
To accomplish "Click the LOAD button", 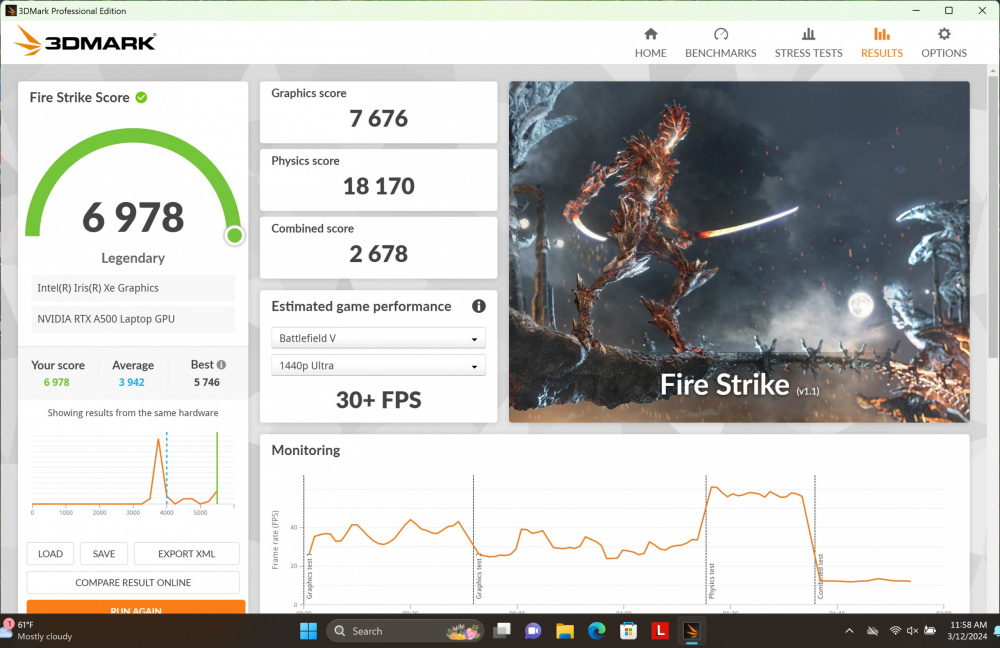I will click(50, 554).
